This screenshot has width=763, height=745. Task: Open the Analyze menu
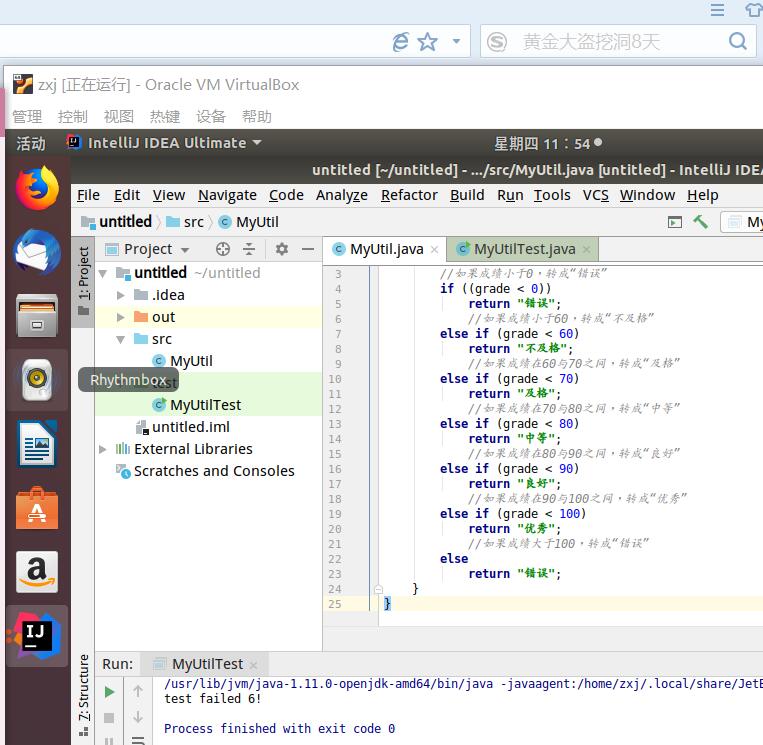pyautogui.click(x=342, y=195)
